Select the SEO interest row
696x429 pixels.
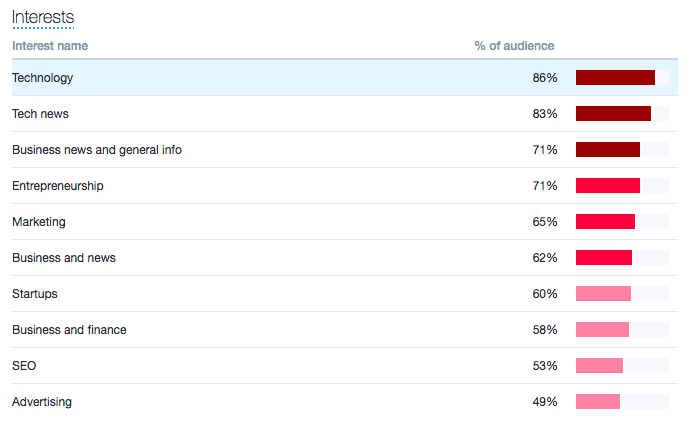click(x=345, y=365)
